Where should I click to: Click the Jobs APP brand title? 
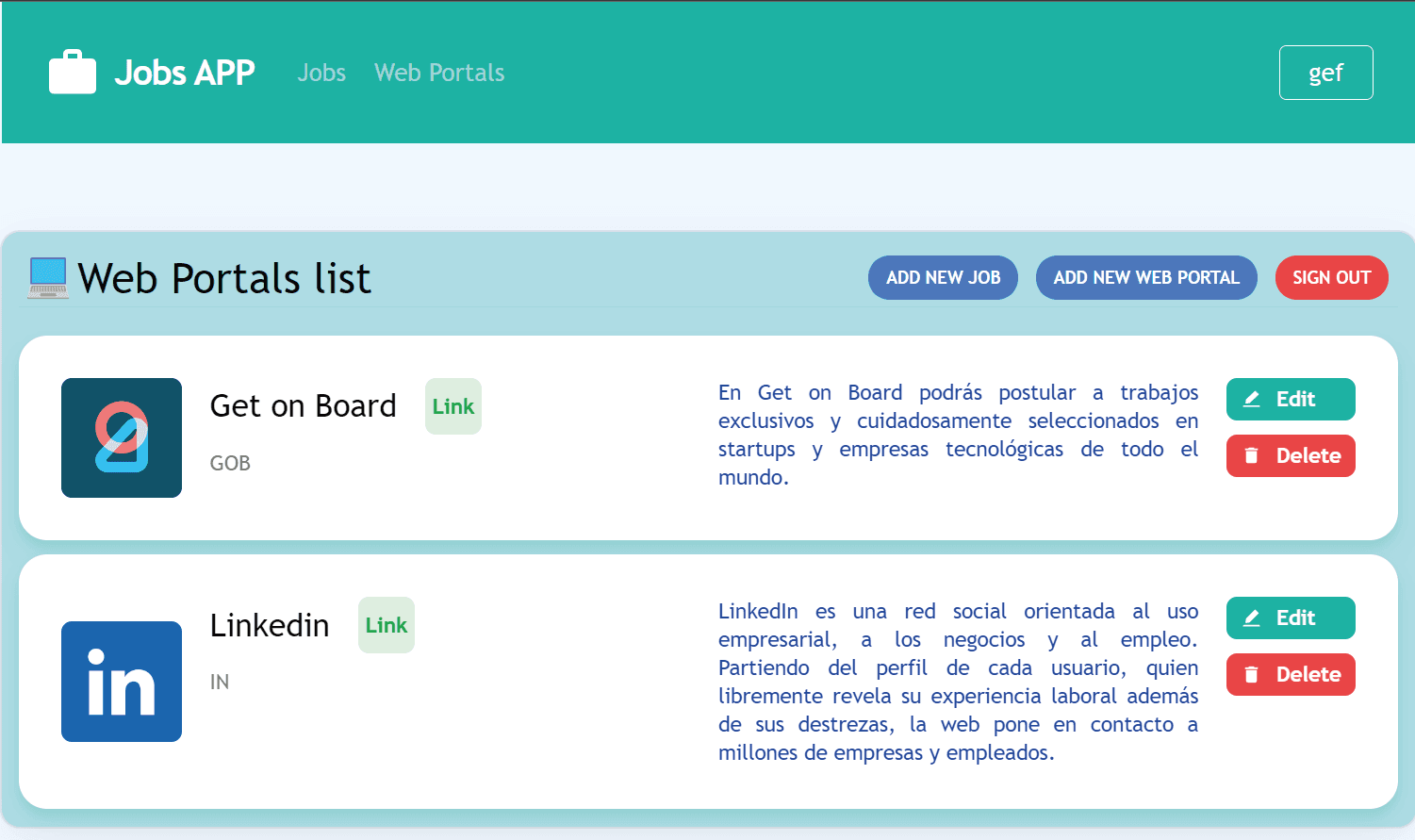click(x=185, y=73)
